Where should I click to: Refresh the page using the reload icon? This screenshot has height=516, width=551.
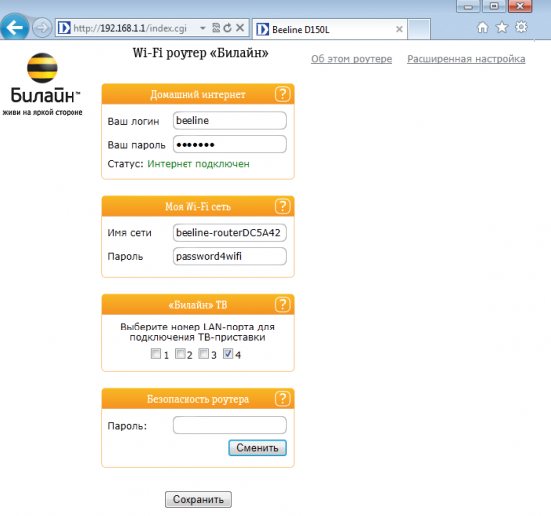click(228, 28)
